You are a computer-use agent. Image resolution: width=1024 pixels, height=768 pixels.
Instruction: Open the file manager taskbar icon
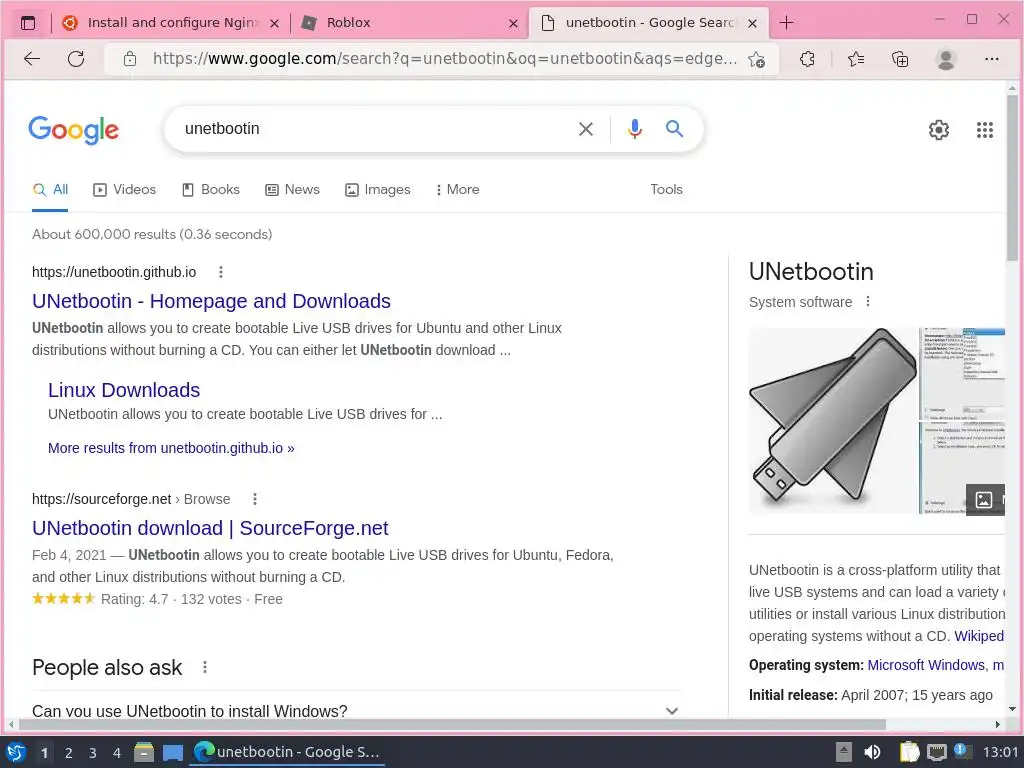(144, 752)
